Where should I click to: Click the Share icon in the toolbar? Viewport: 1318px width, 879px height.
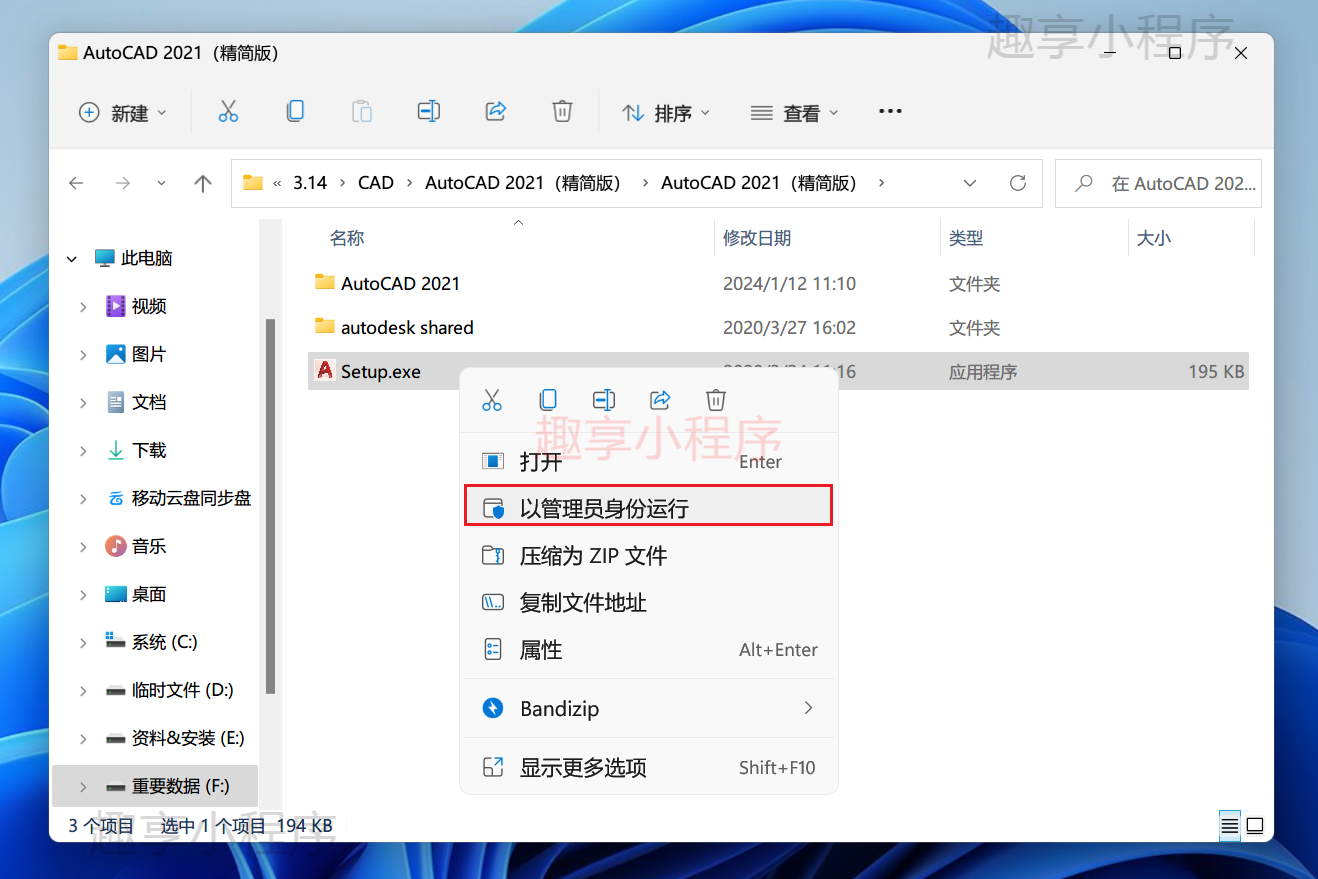(x=496, y=112)
